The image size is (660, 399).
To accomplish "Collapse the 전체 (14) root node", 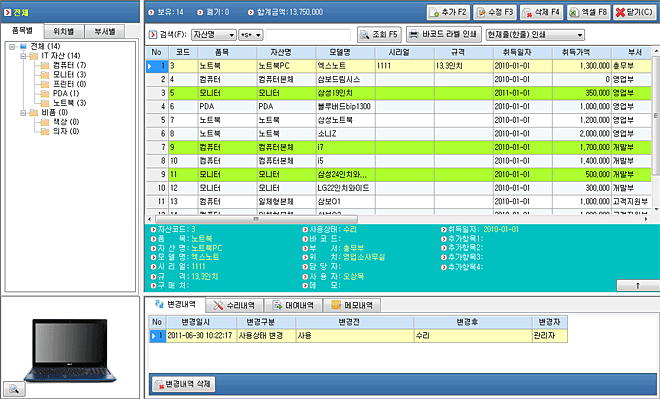I will (12, 46).
